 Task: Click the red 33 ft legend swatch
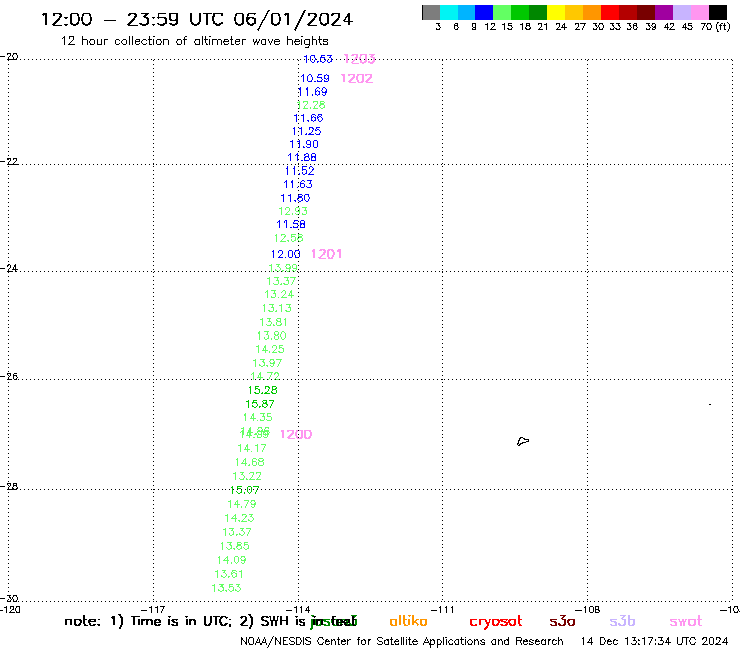(x=610, y=12)
